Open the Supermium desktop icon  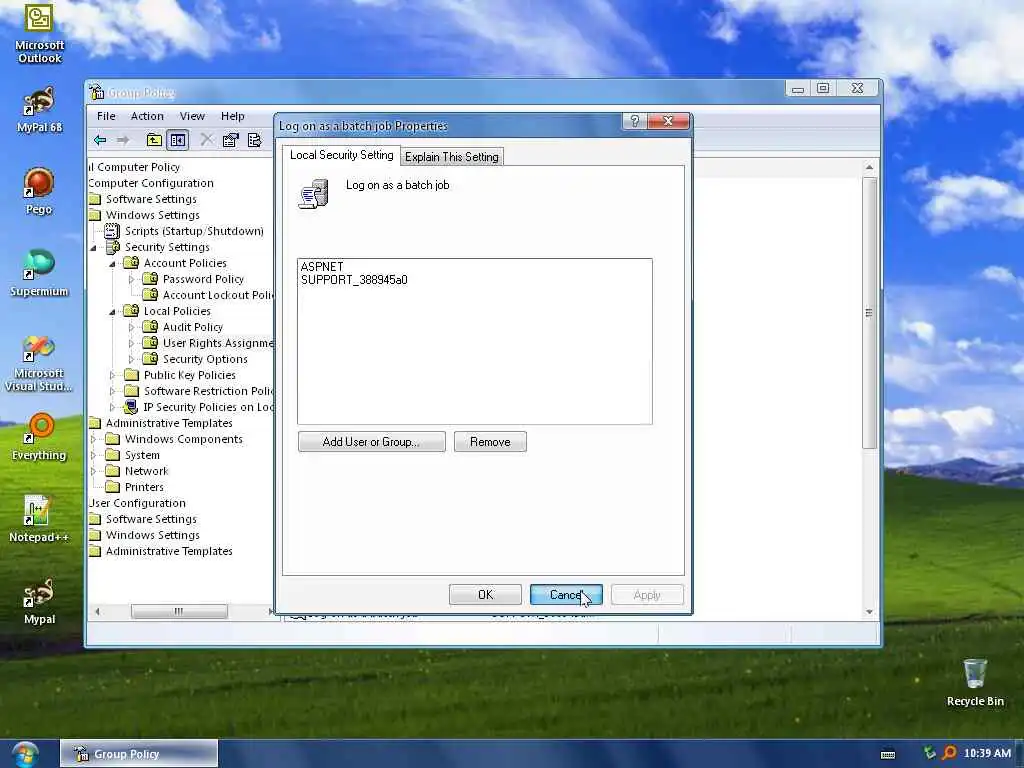pyautogui.click(x=39, y=273)
